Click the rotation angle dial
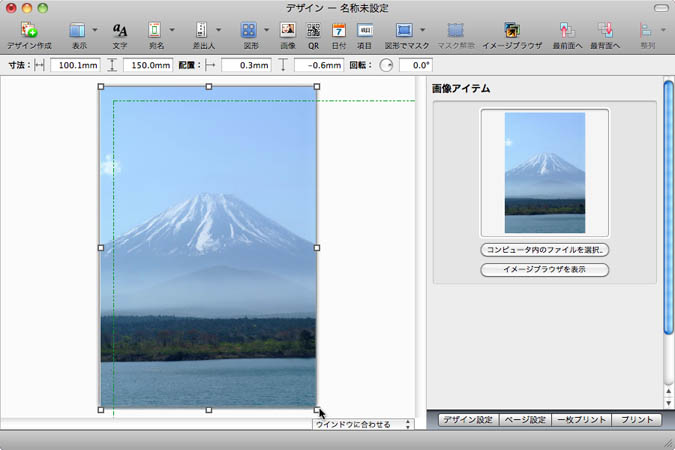Screen dimensions: 675x450 (x=386, y=65)
